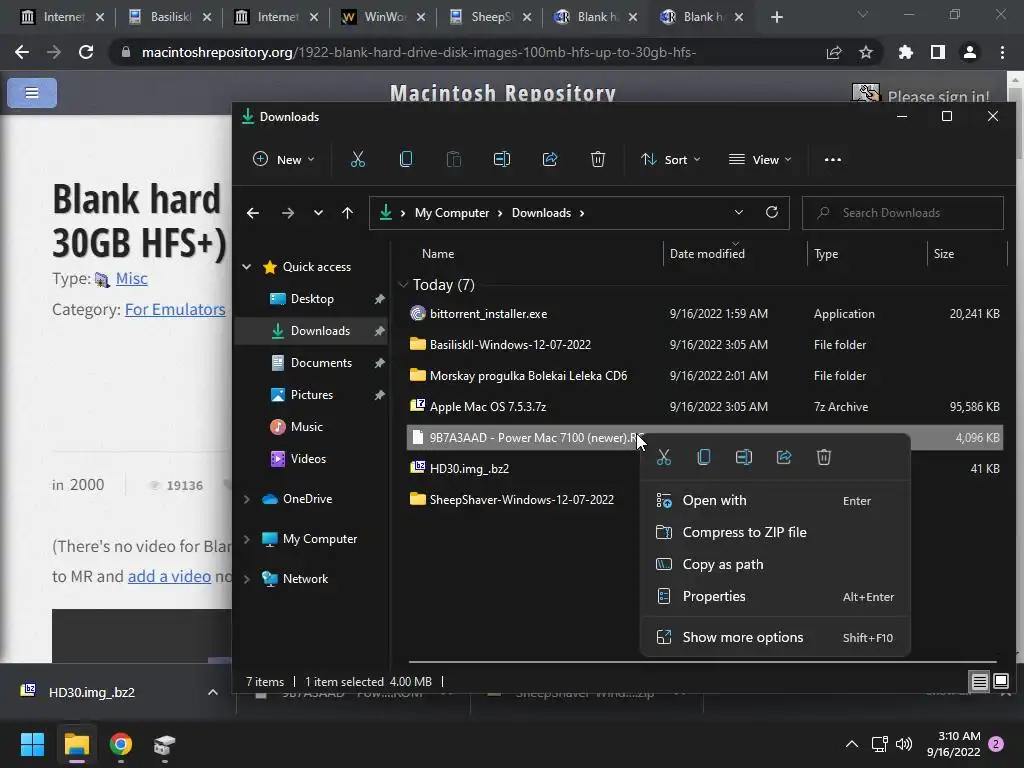Screen dimensions: 1024x768
Task: Reload the Chrome page
Action: [x=86, y=52]
